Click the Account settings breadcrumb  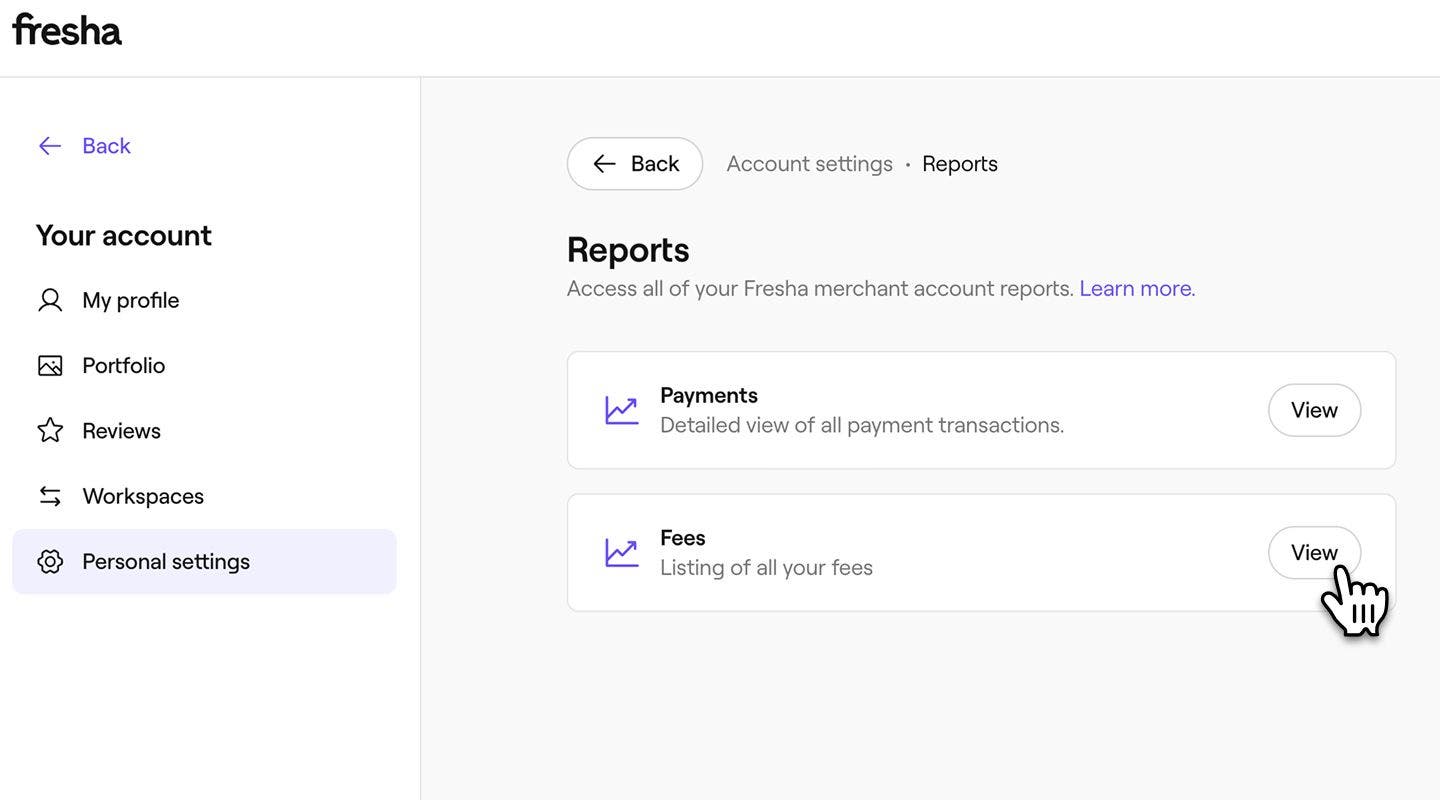click(x=809, y=164)
